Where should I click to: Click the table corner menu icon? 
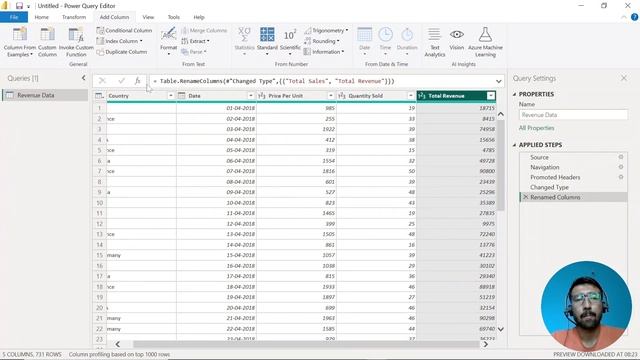click(99, 96)
